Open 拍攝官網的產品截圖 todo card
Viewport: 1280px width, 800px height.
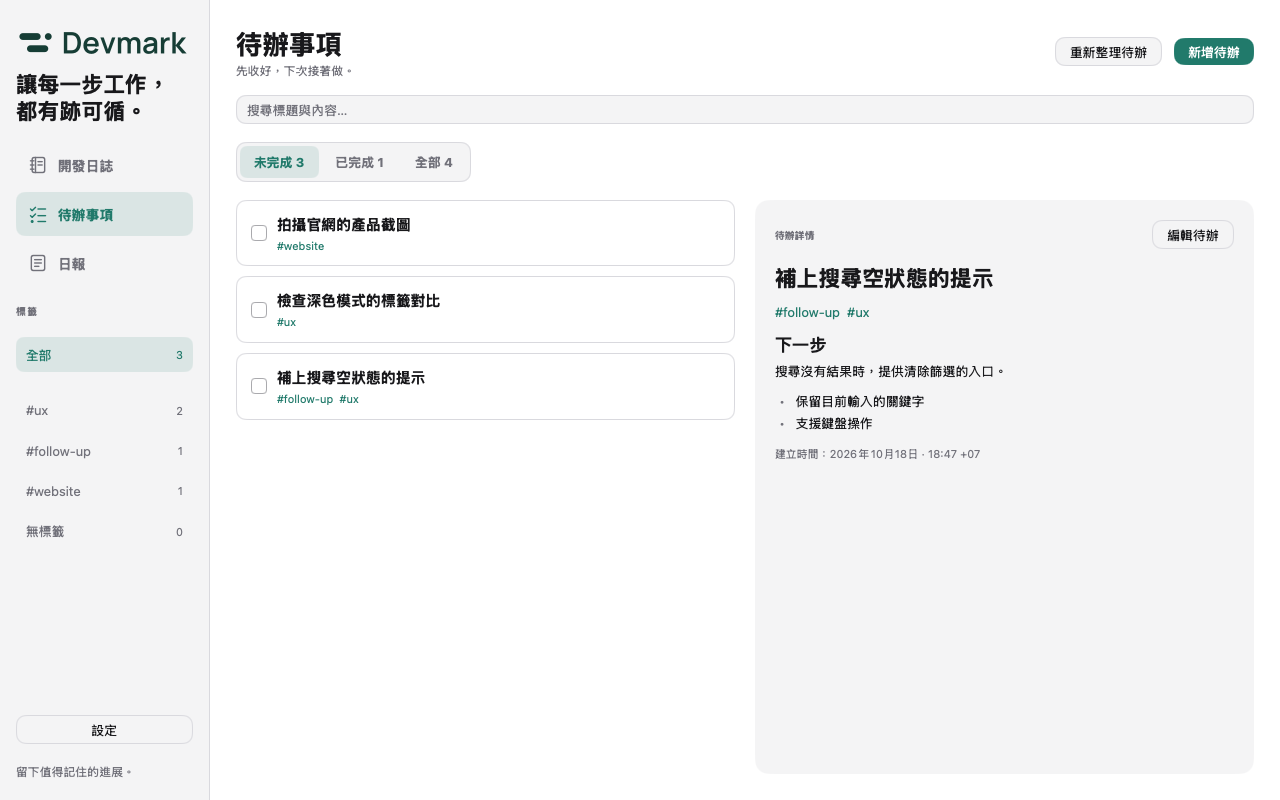(x=485, y=233)
